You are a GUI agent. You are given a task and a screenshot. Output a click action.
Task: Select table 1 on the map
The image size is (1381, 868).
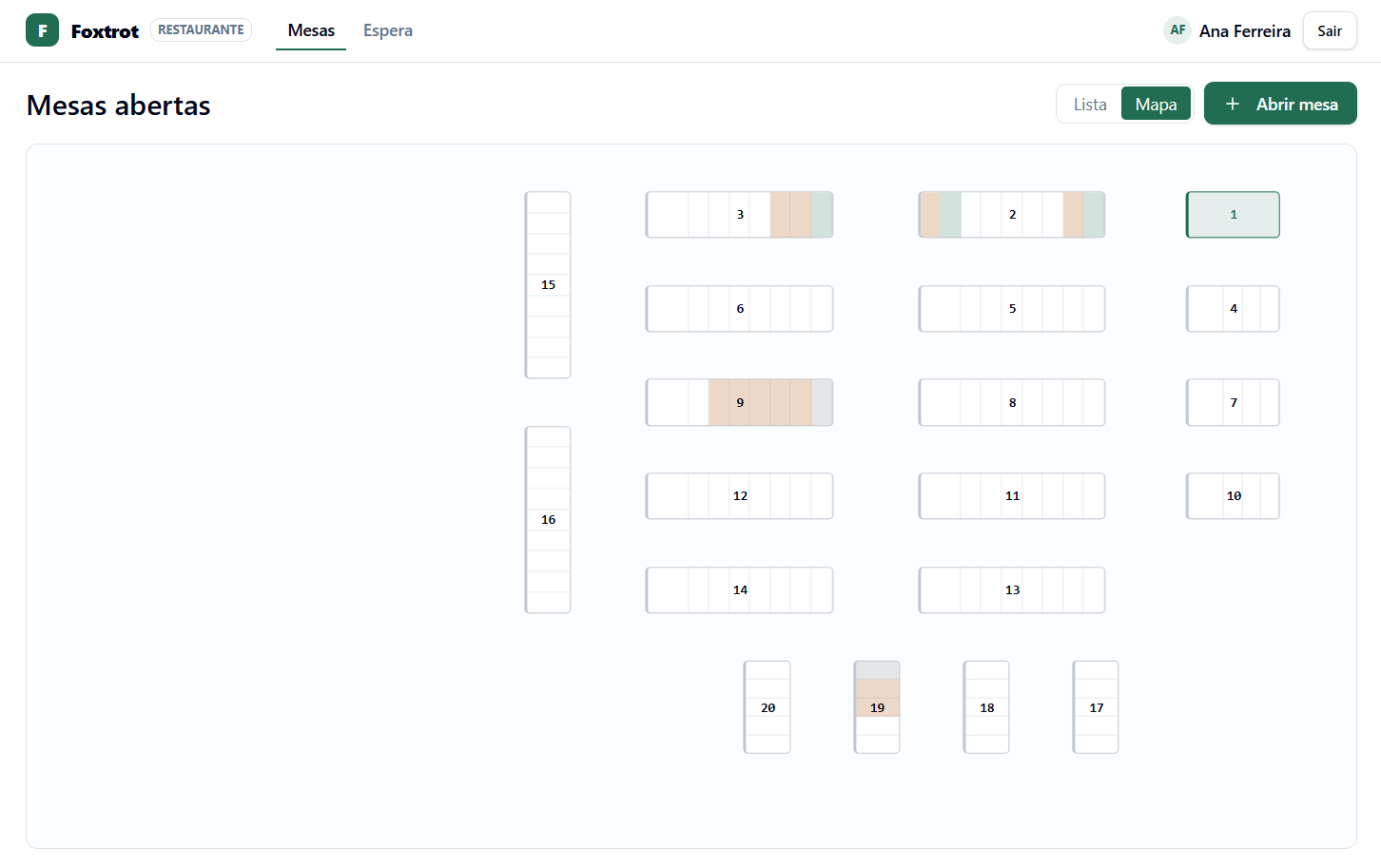pos(1233,215)
